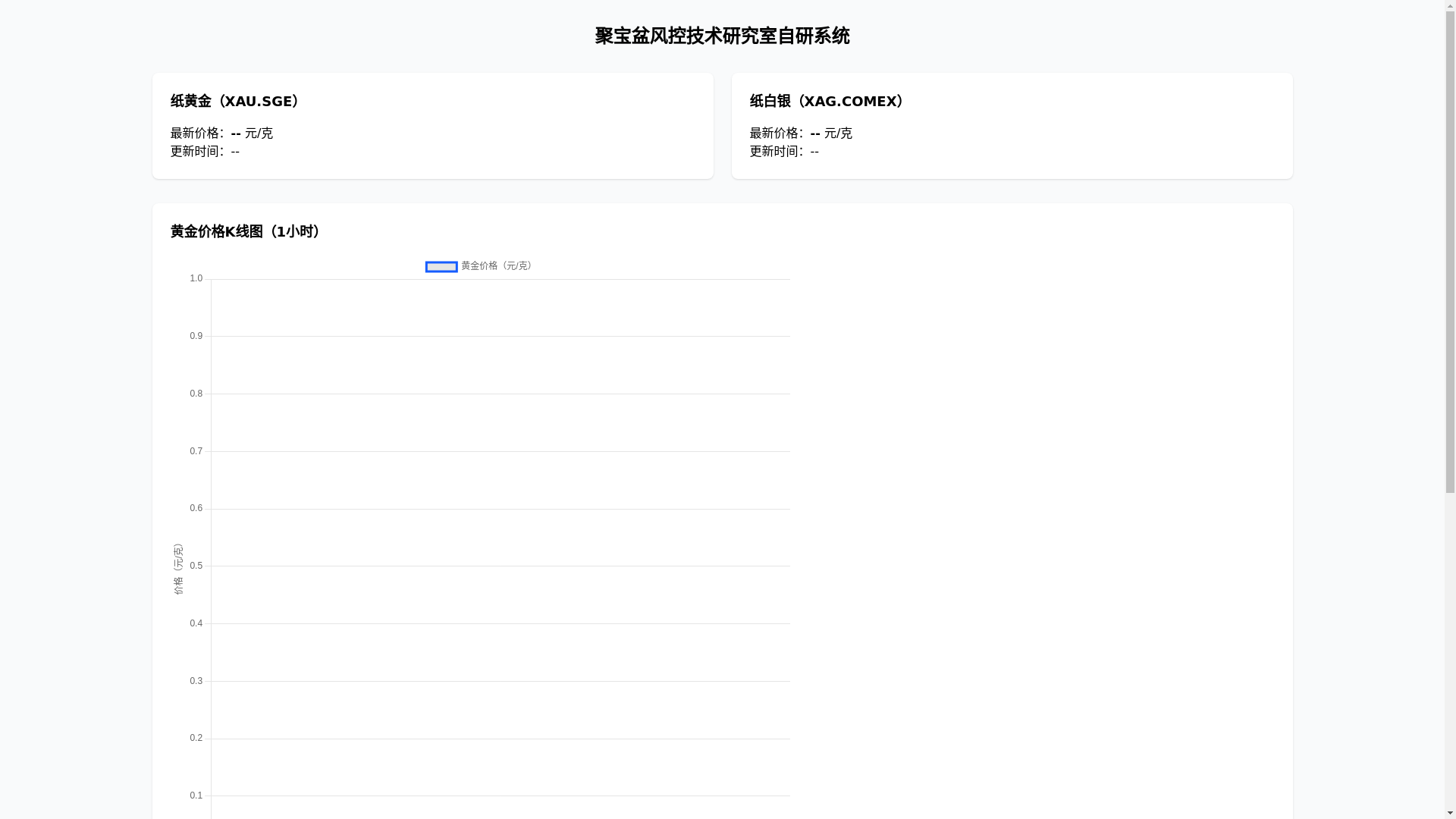Click the scrollbar up arrow
This screenshot has width=1456, height=819.
(x=1450, y=6)
